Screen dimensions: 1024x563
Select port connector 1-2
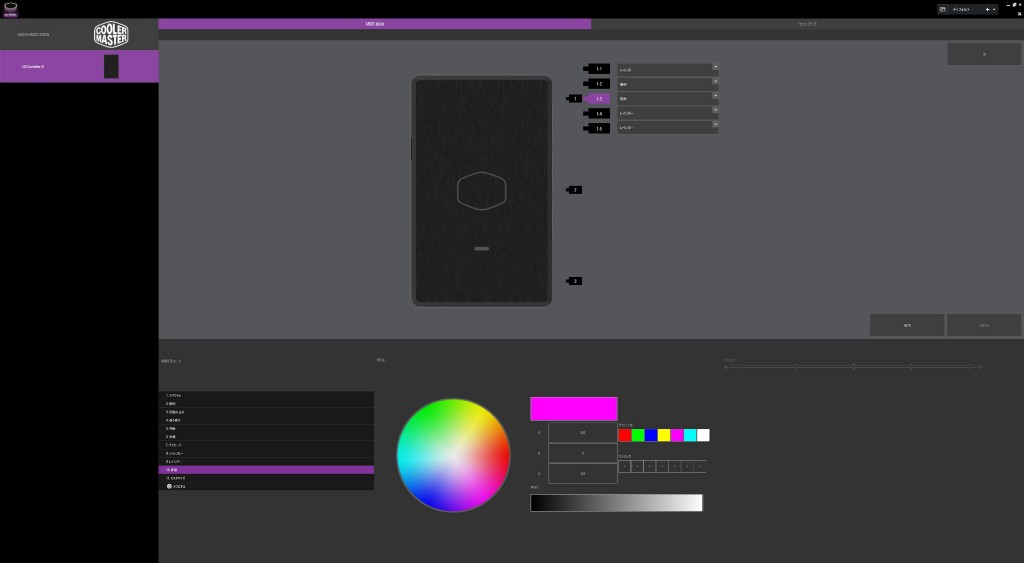598,84
